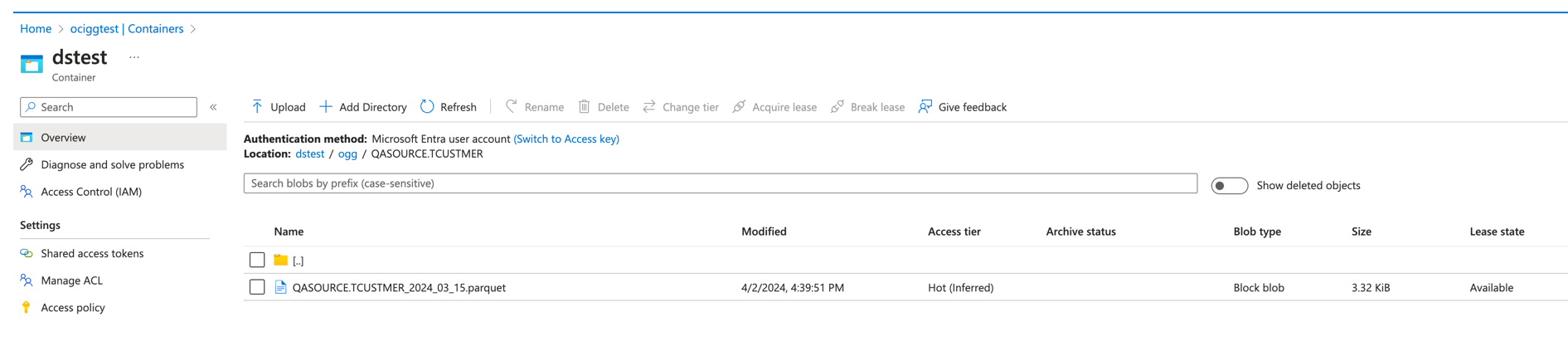Click the Upload toolbar icon
This screenshot has height=356, width=1568.
(x=257, y=107)
